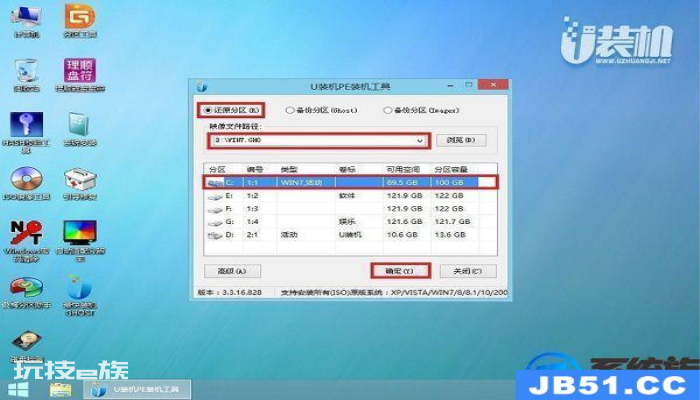Click the 软件 volume label cell

[x=347, y=196]
